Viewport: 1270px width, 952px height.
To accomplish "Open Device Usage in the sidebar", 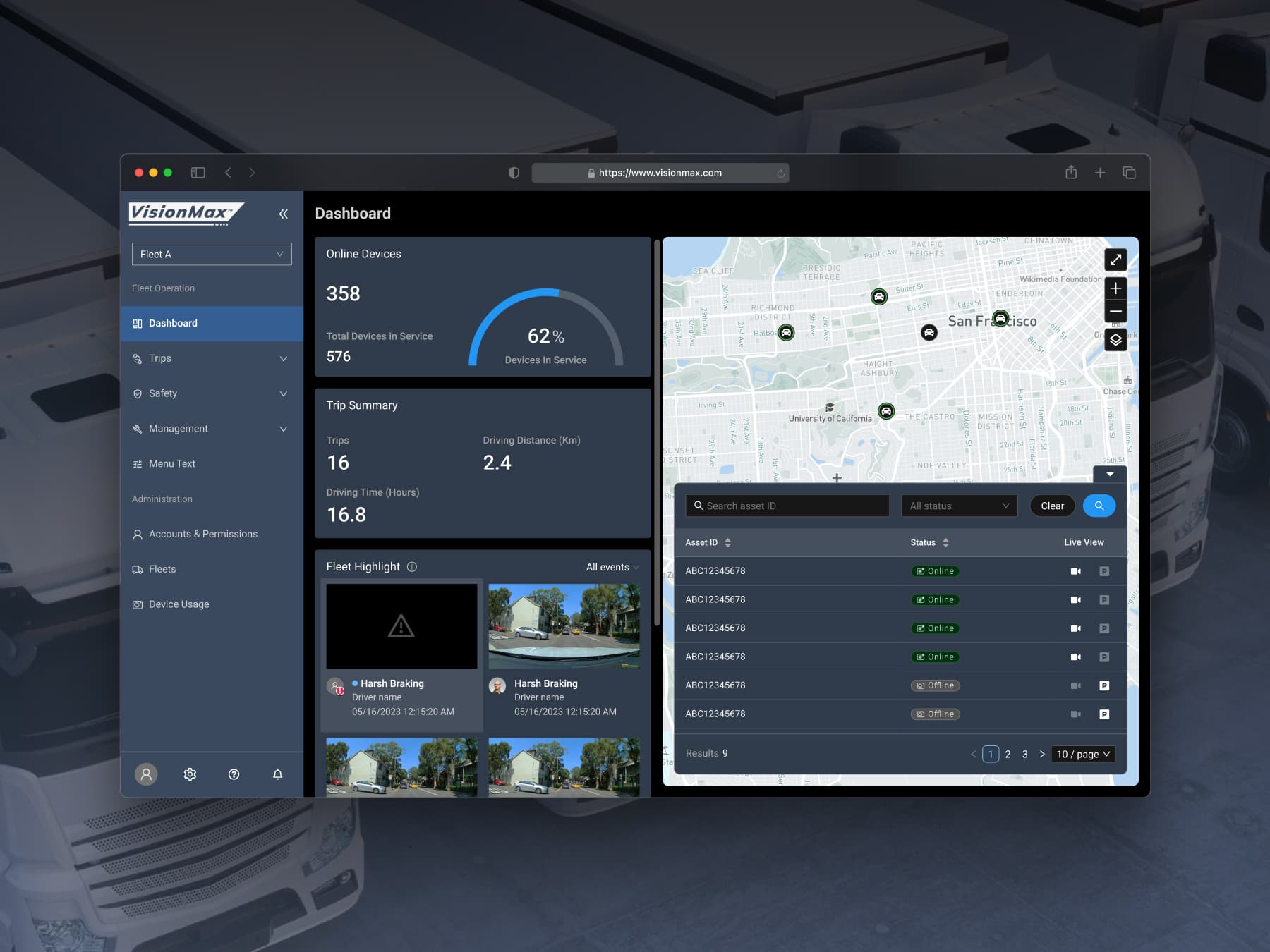I will [179, 604].
